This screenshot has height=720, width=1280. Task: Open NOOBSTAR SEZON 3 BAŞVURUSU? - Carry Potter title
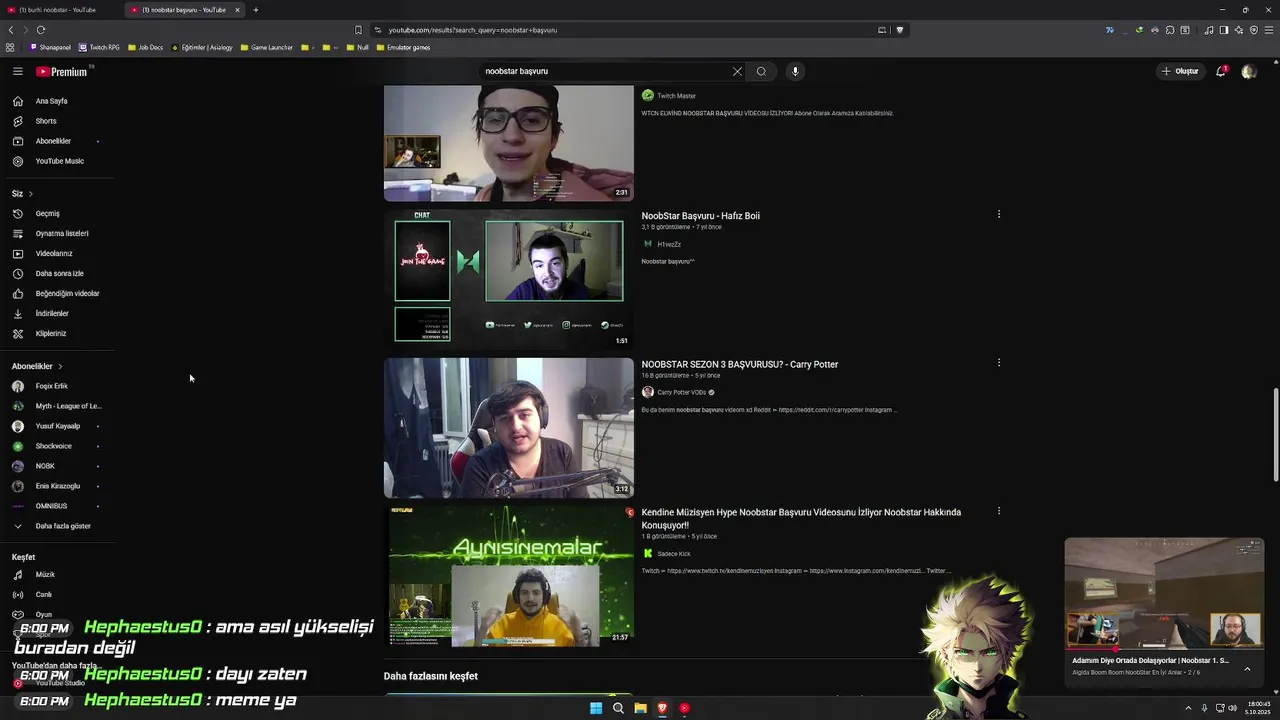point(739,364)
